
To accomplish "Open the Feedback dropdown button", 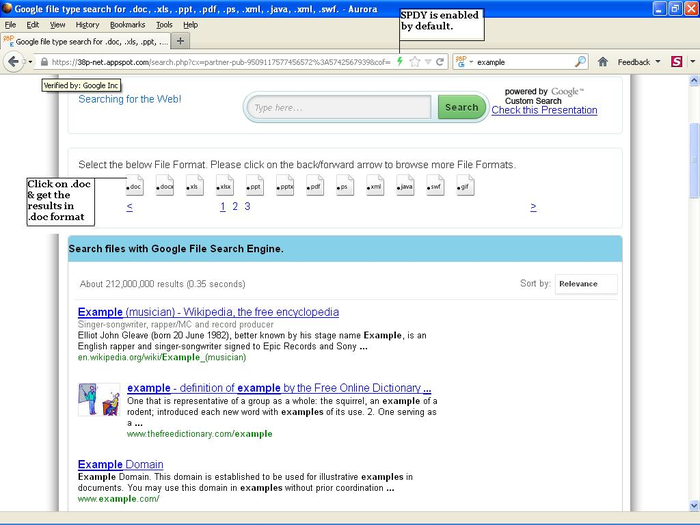I will (x=639, y=62).
